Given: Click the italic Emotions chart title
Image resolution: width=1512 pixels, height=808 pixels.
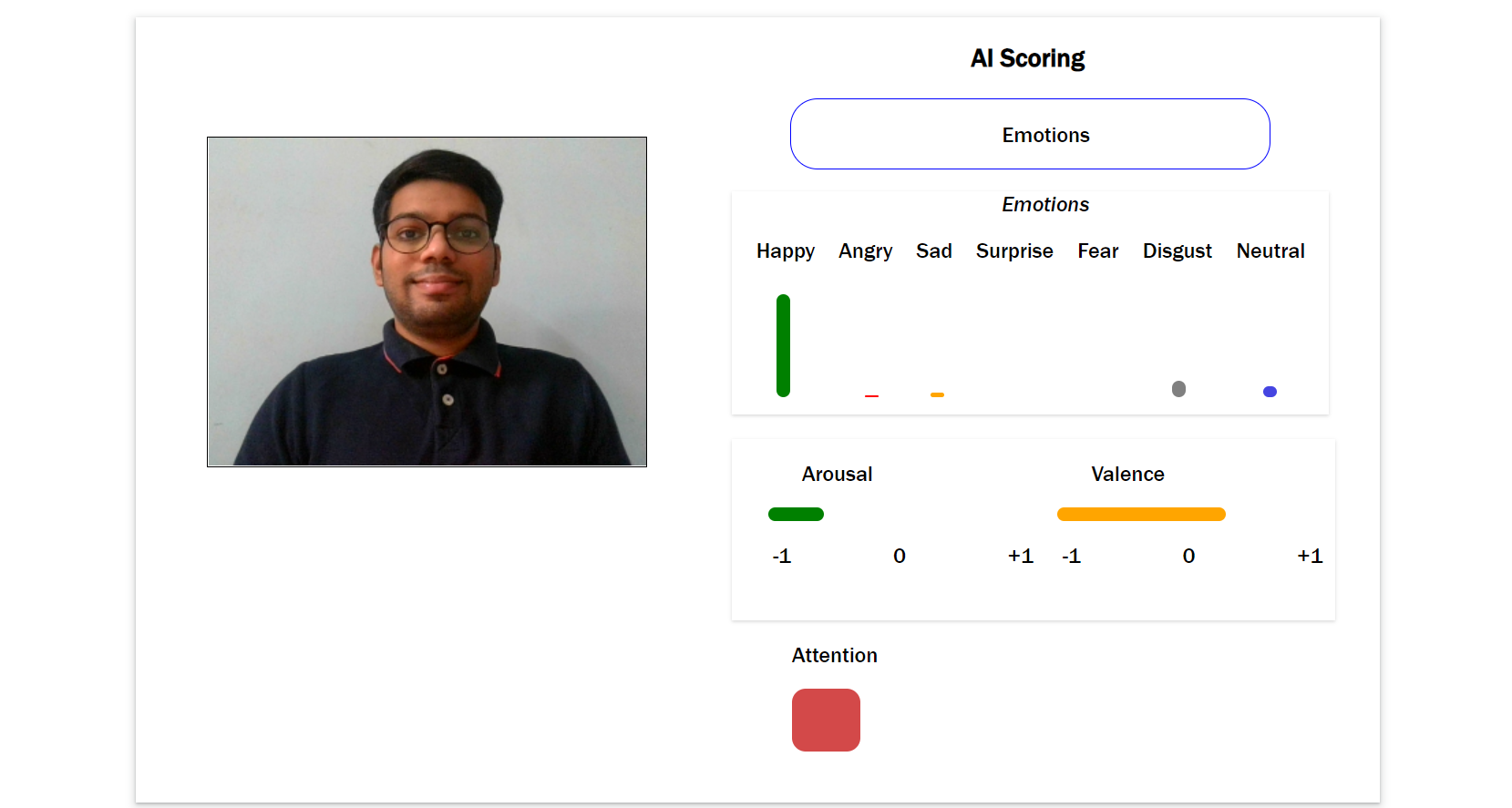Looking at the screenshot, I should (x=1044, y=204).
